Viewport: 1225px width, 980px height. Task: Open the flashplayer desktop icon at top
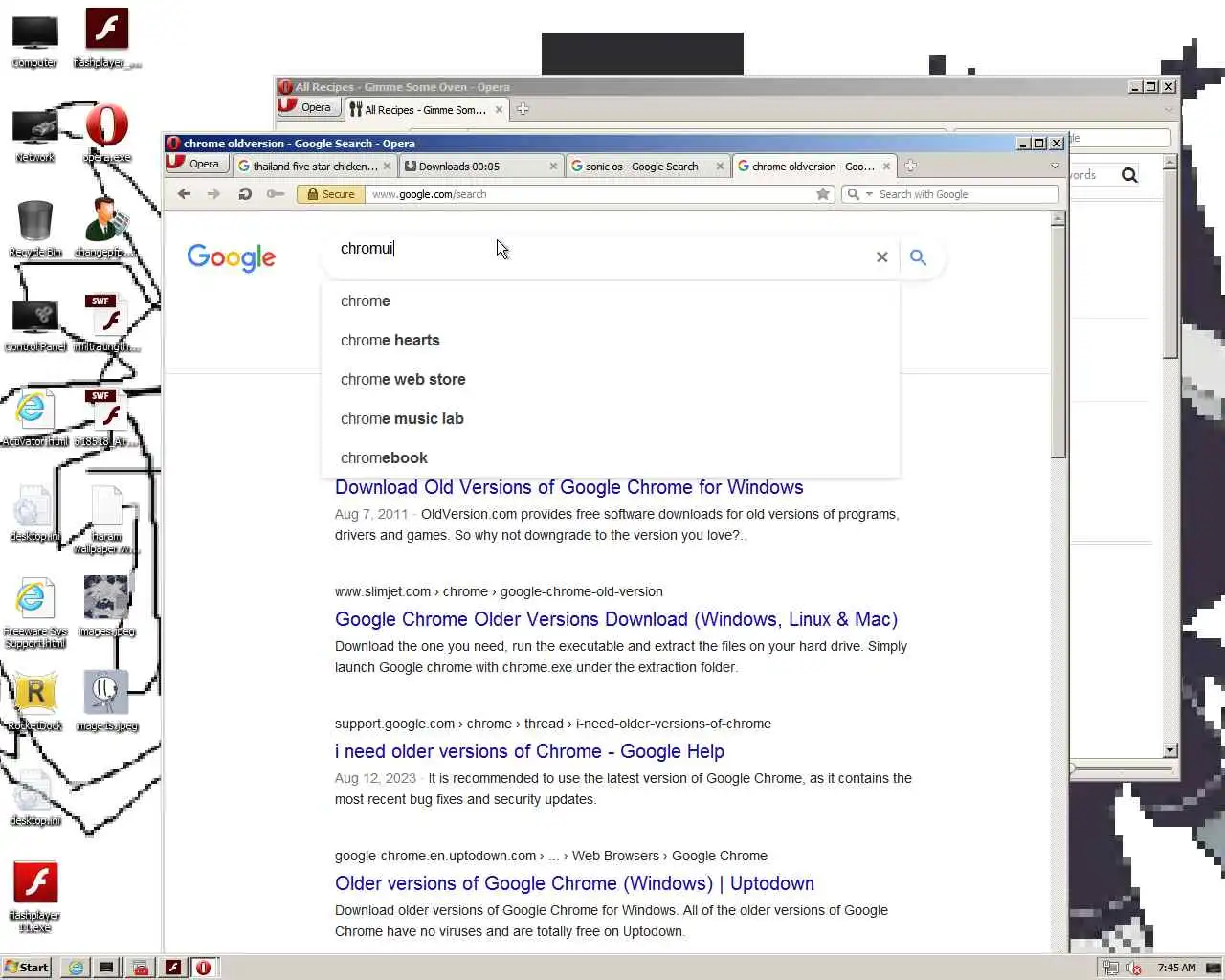pos(107,38)
